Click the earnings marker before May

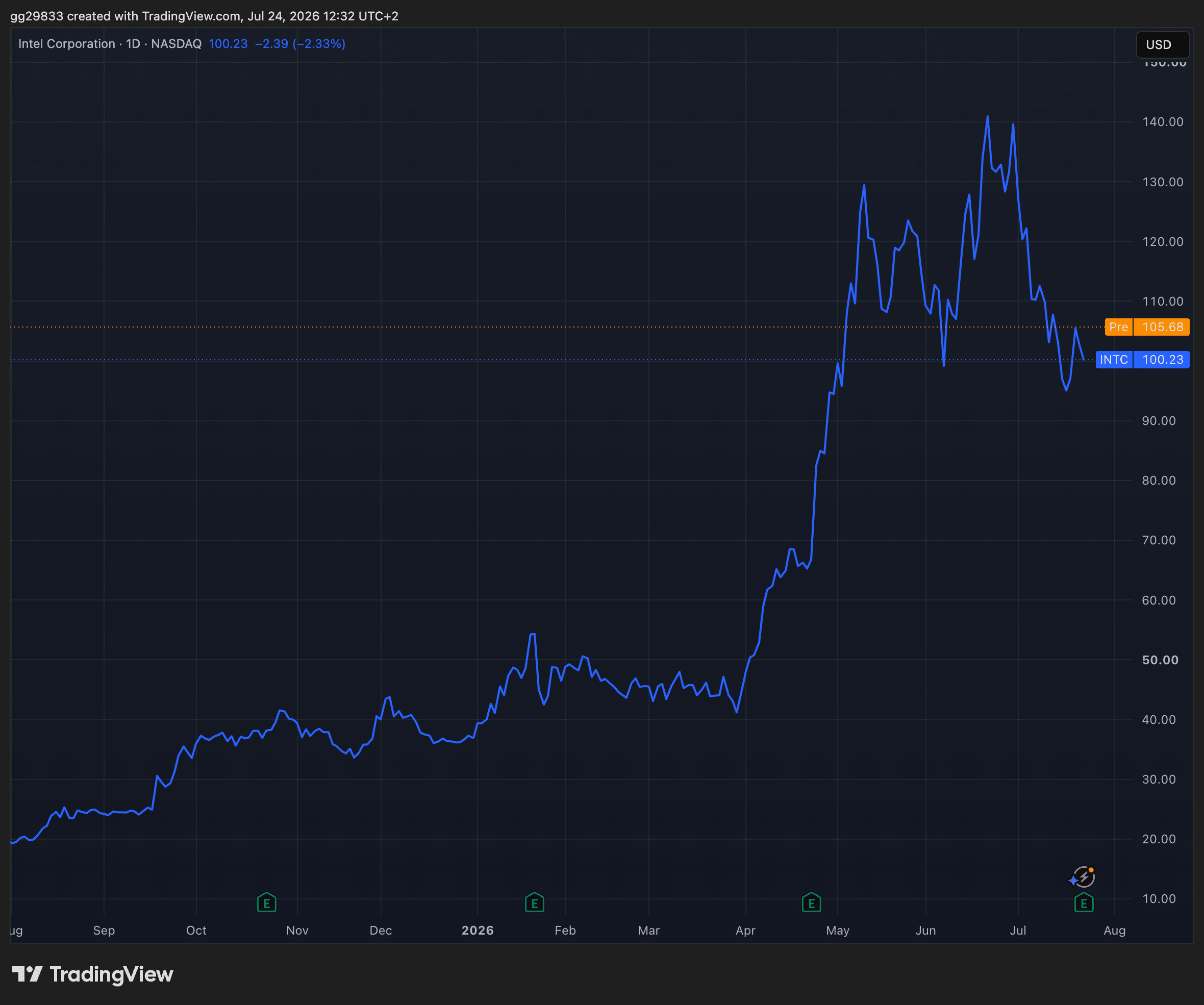(811, 903)
